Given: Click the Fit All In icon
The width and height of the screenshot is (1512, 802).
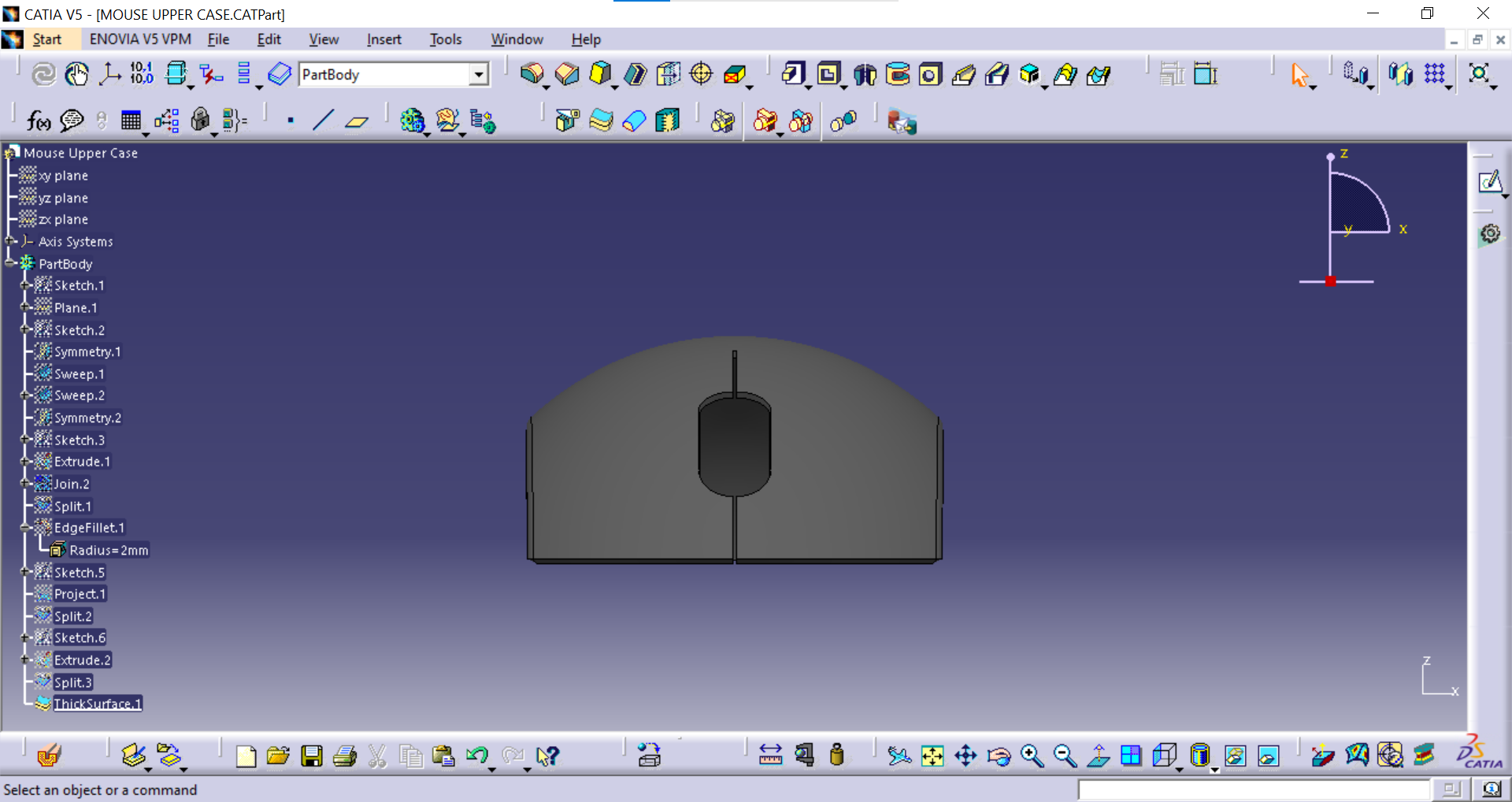Looking at the screenshot, I should coord(932,756).
